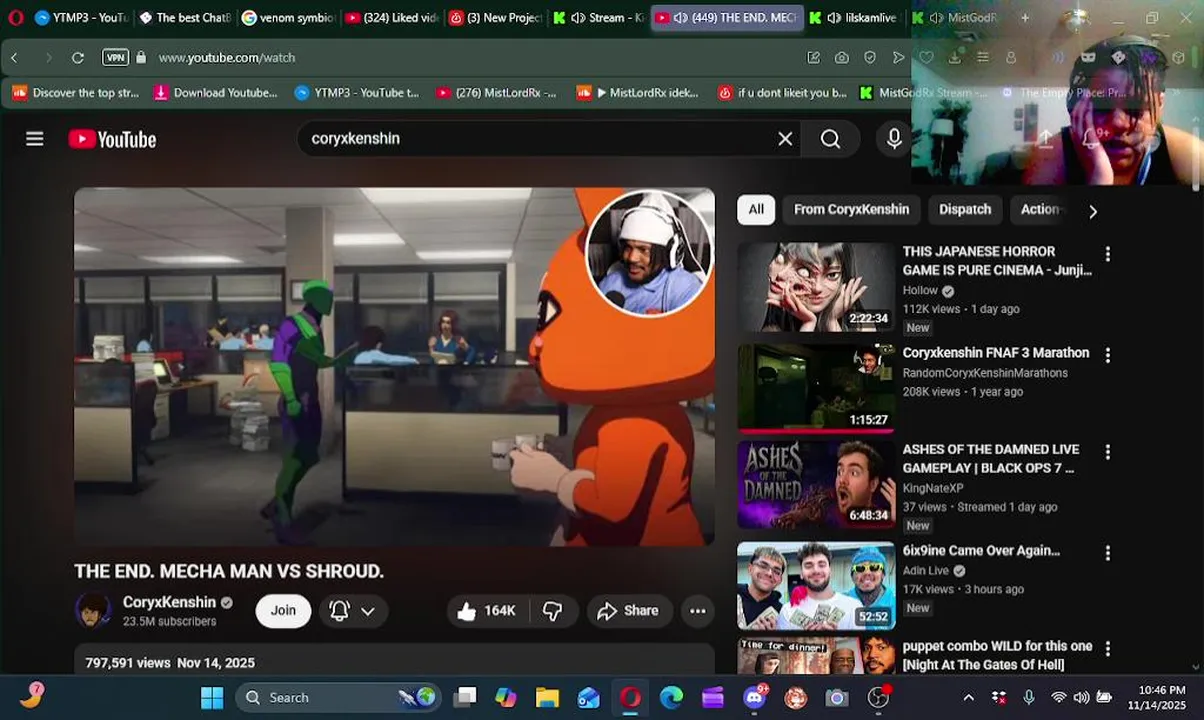
Task: Switch to the lilskamlive Kick tab
Action: tap(853, 17)
